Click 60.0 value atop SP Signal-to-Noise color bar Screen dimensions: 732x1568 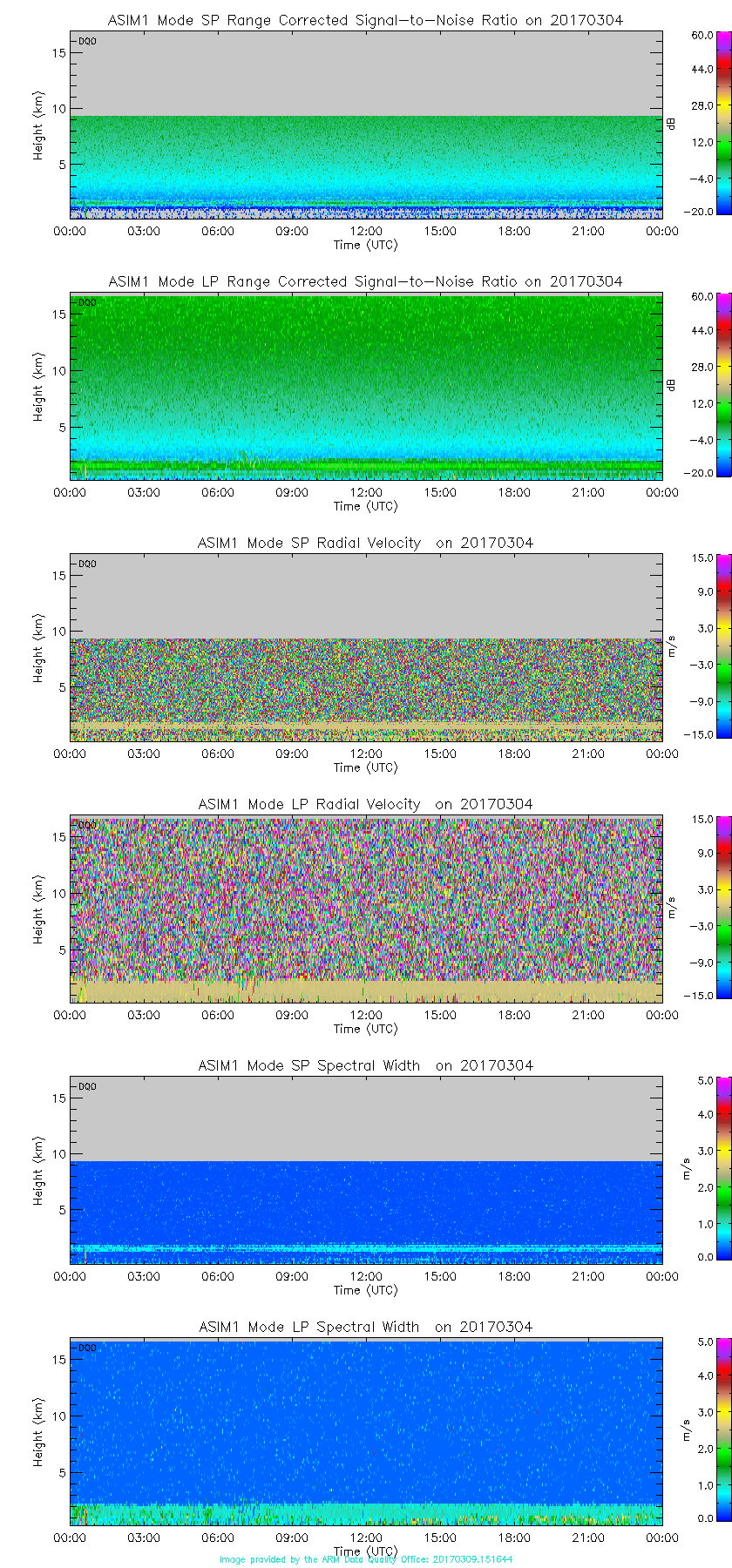point(702,36)
